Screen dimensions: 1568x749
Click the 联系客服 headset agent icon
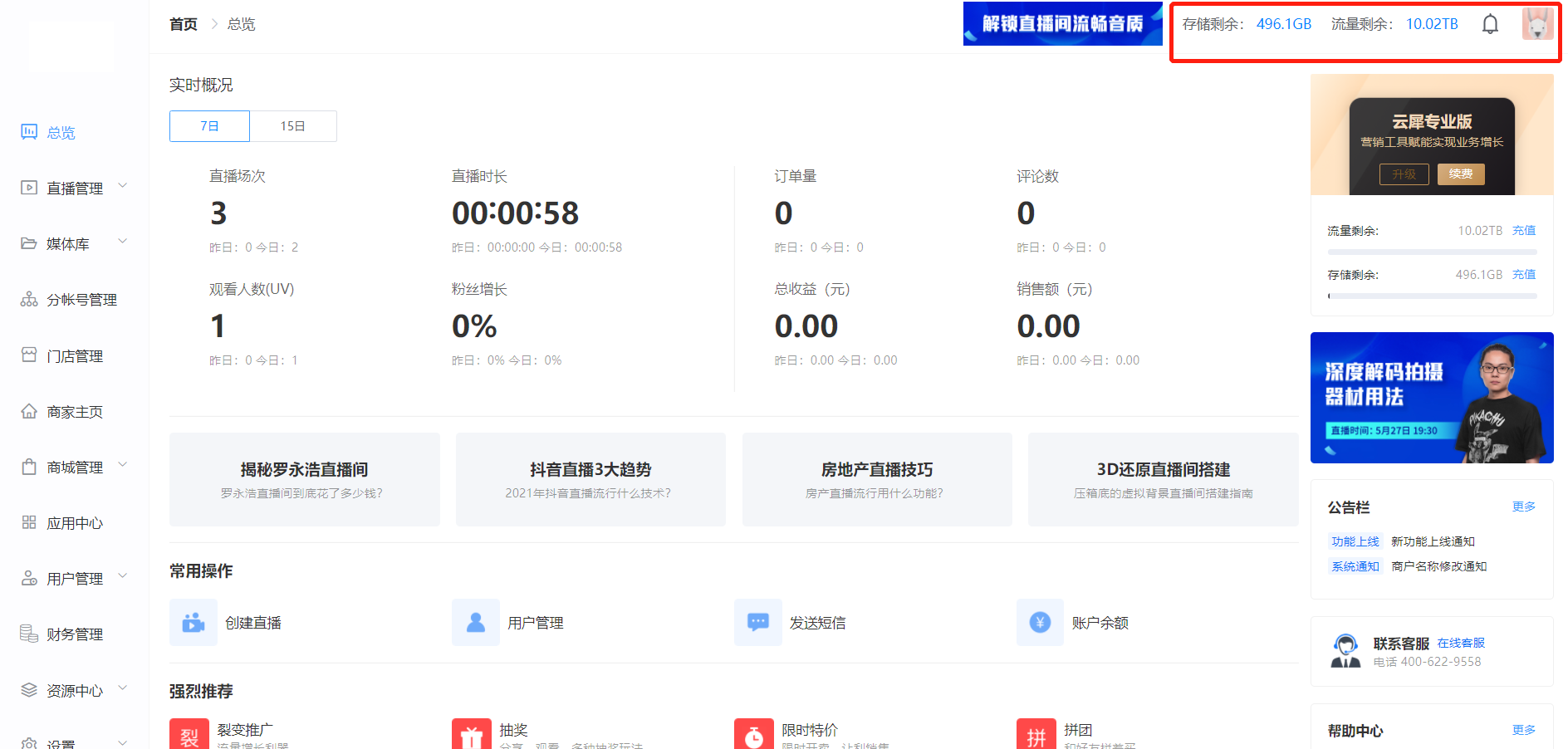(x=1345, y=651)
